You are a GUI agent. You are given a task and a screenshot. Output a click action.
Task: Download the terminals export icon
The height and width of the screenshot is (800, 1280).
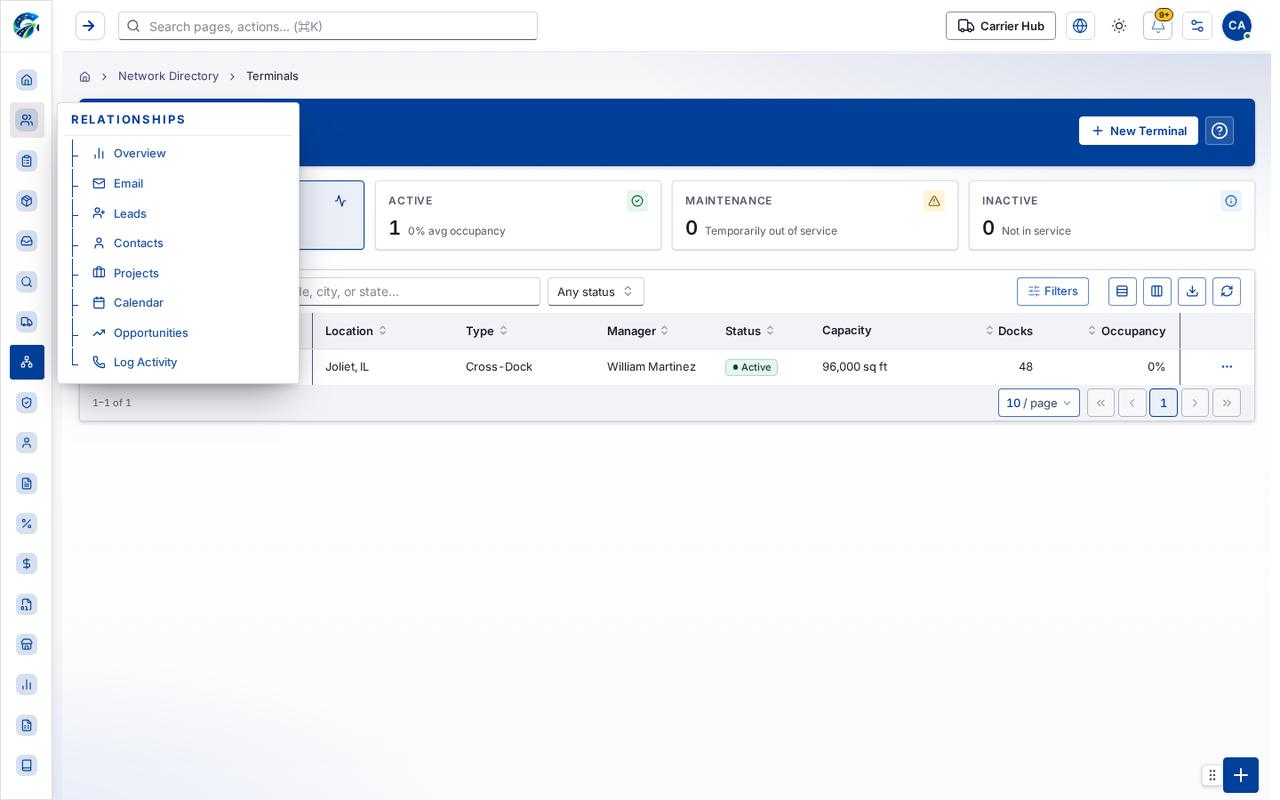click(x=1192, y=291)
